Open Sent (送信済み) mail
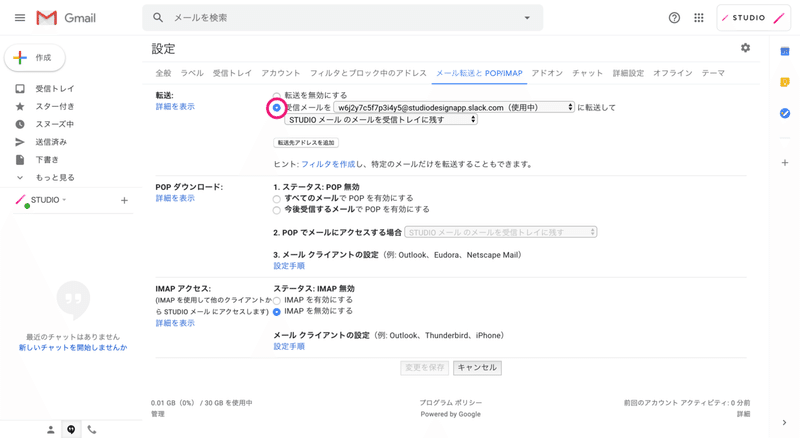The width and height of the screenshot is (800, 438). (x=51, y=142)
